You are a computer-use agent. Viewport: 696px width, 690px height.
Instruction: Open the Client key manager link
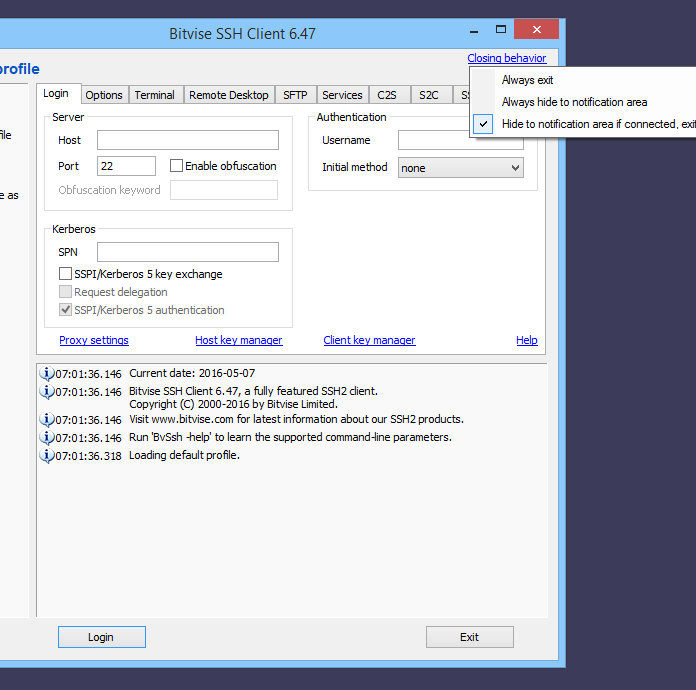tap(369, 340)
